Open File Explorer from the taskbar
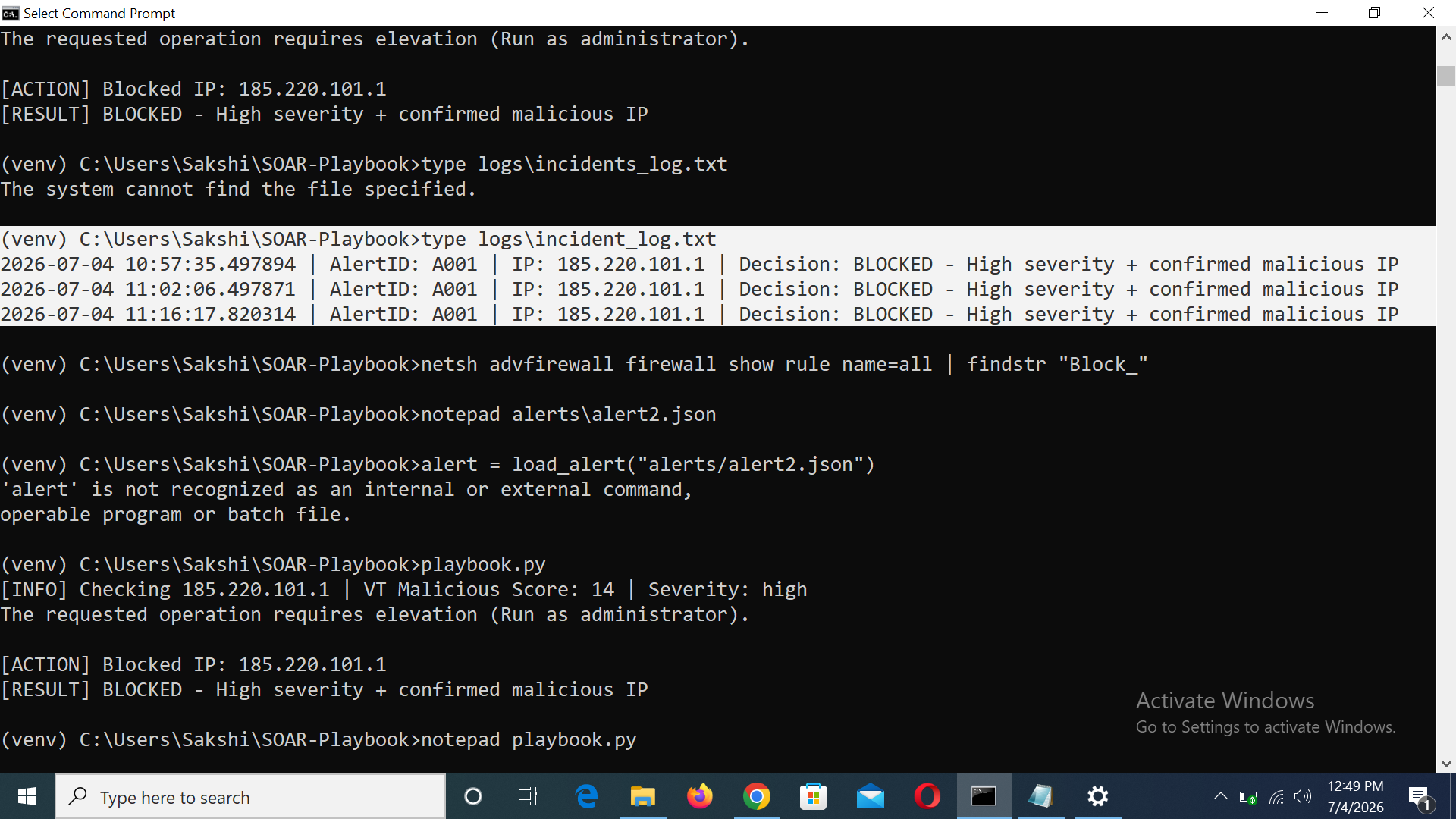Screen dimensions: 1456x819 pos(643,796)
